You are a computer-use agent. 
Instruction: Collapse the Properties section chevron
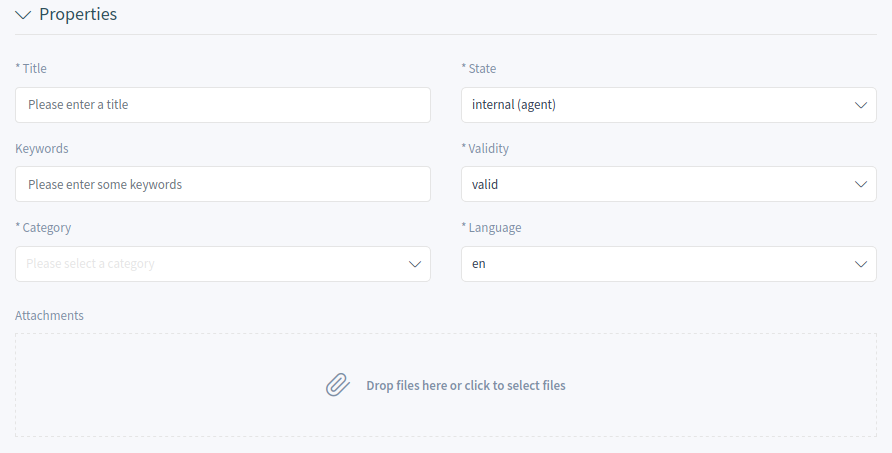click(23, 15)
